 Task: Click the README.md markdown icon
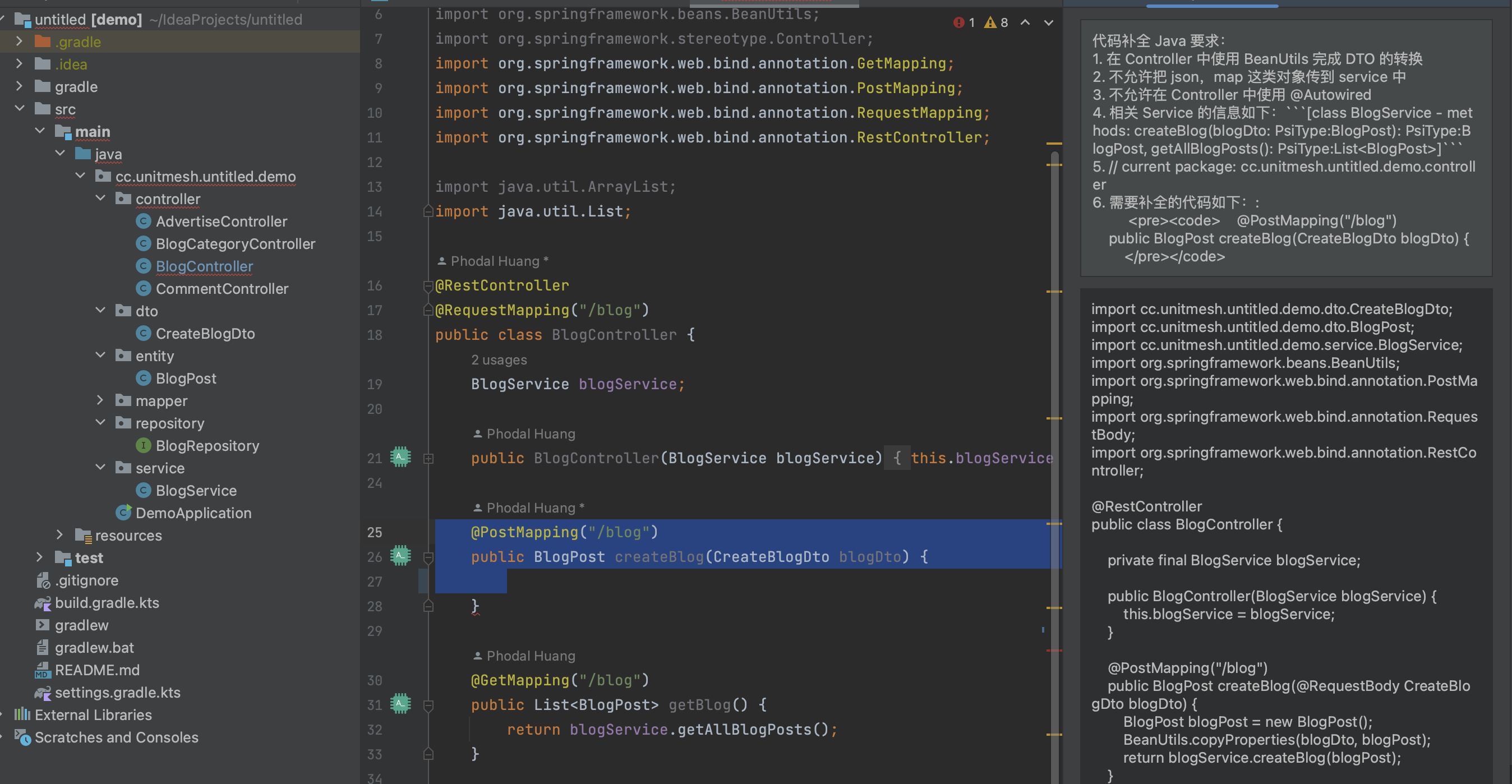[x=43, y=670]
